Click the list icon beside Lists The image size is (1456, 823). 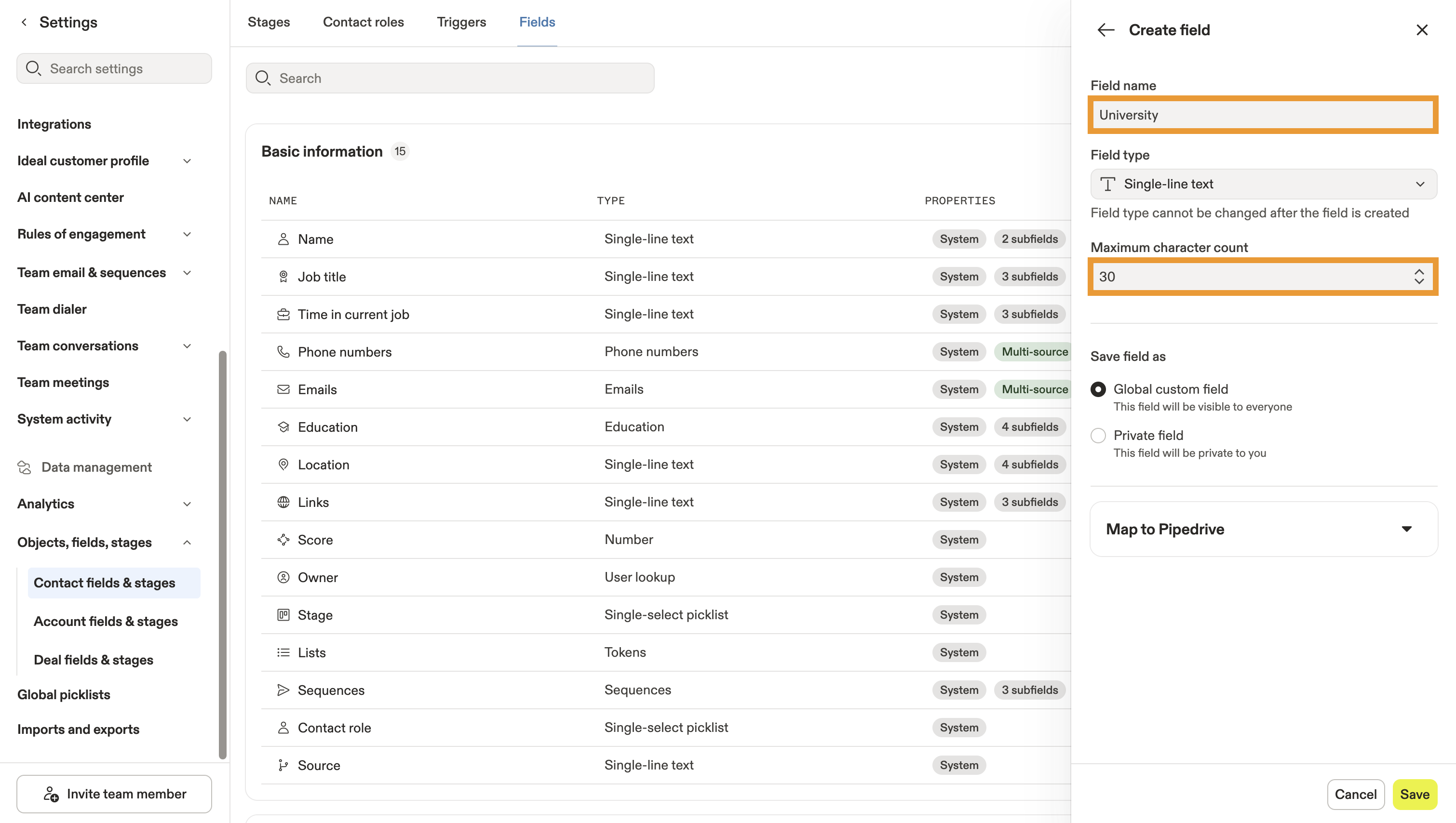click(283, 652)
